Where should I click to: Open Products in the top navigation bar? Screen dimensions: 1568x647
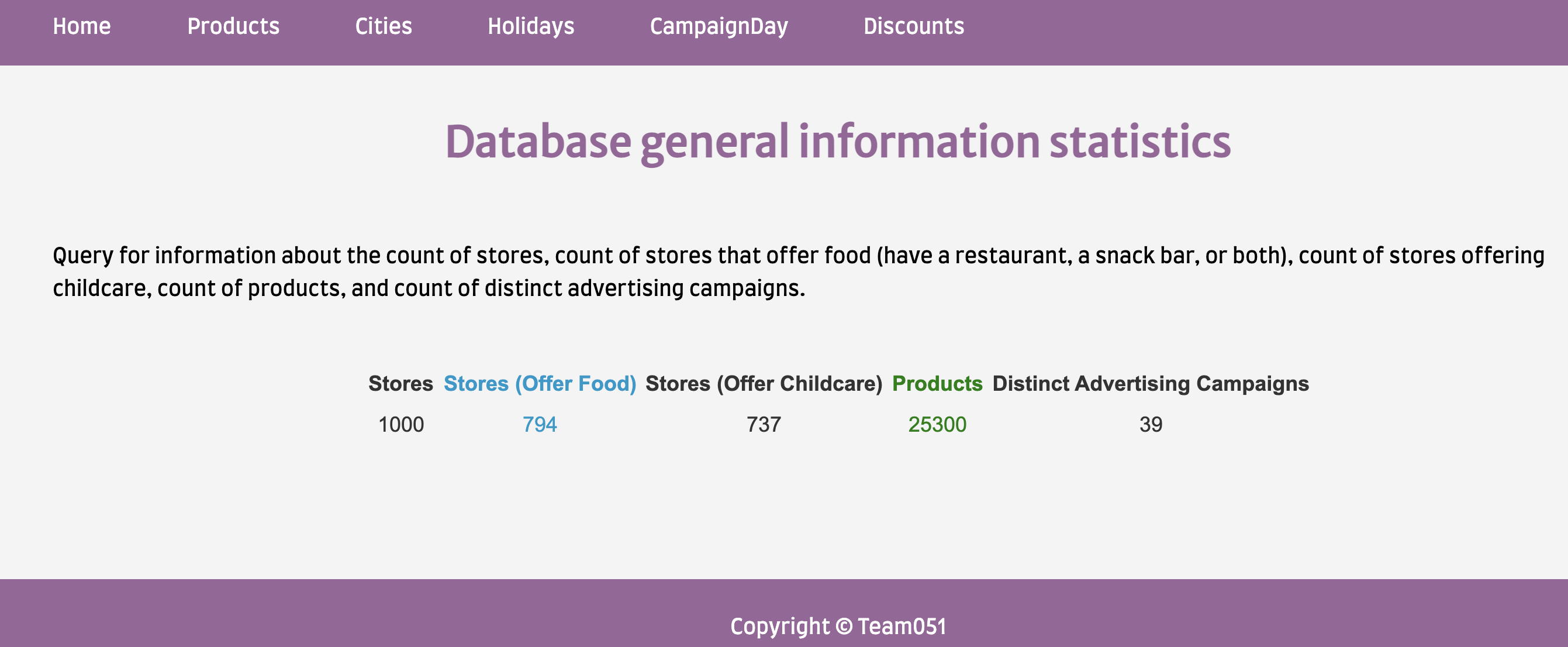(x=233, y=26)
